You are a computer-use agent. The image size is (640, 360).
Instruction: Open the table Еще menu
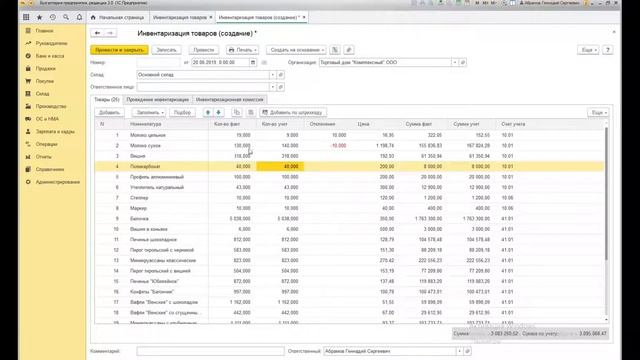tap(598, 112)
